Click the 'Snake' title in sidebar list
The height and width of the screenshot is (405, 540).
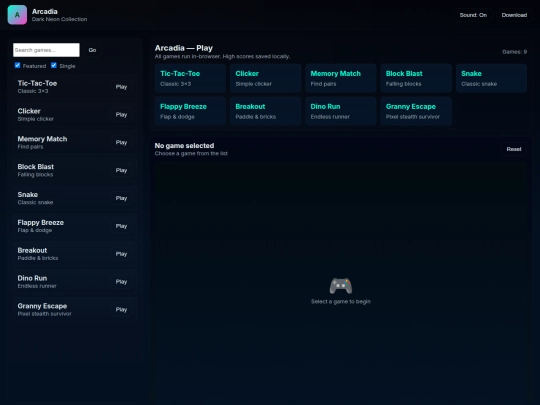(x=28, y=195)
